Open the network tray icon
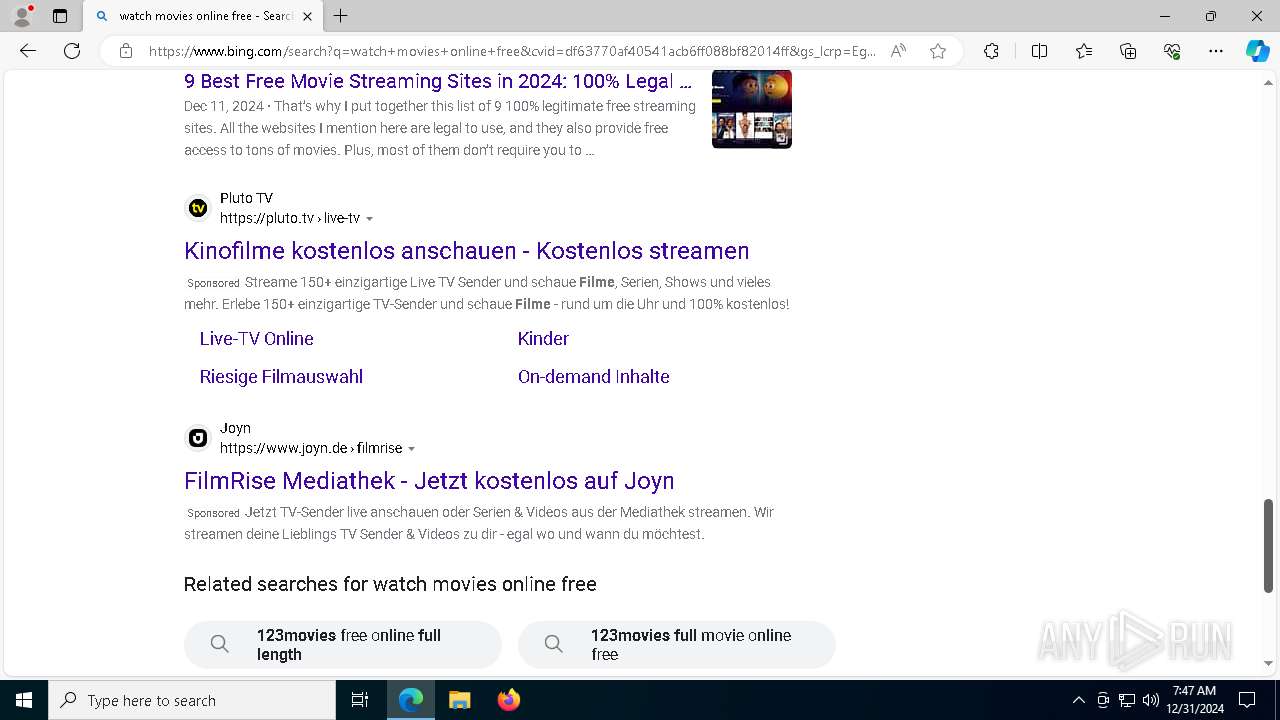The image size is (1280, 720). coord(1127,700)
